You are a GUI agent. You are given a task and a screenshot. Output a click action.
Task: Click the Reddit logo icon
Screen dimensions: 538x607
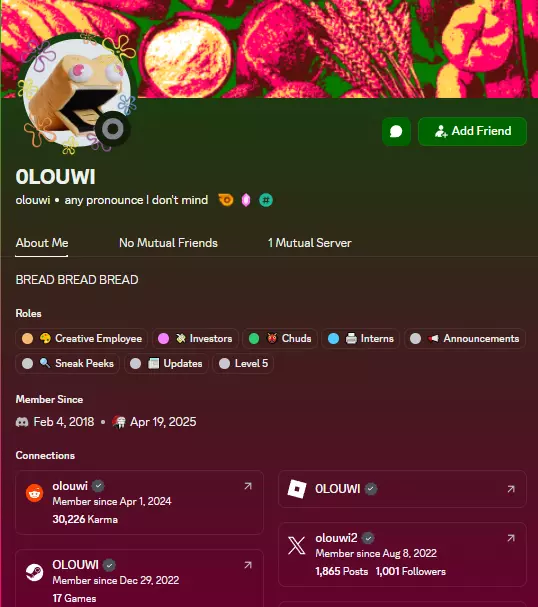34,493
